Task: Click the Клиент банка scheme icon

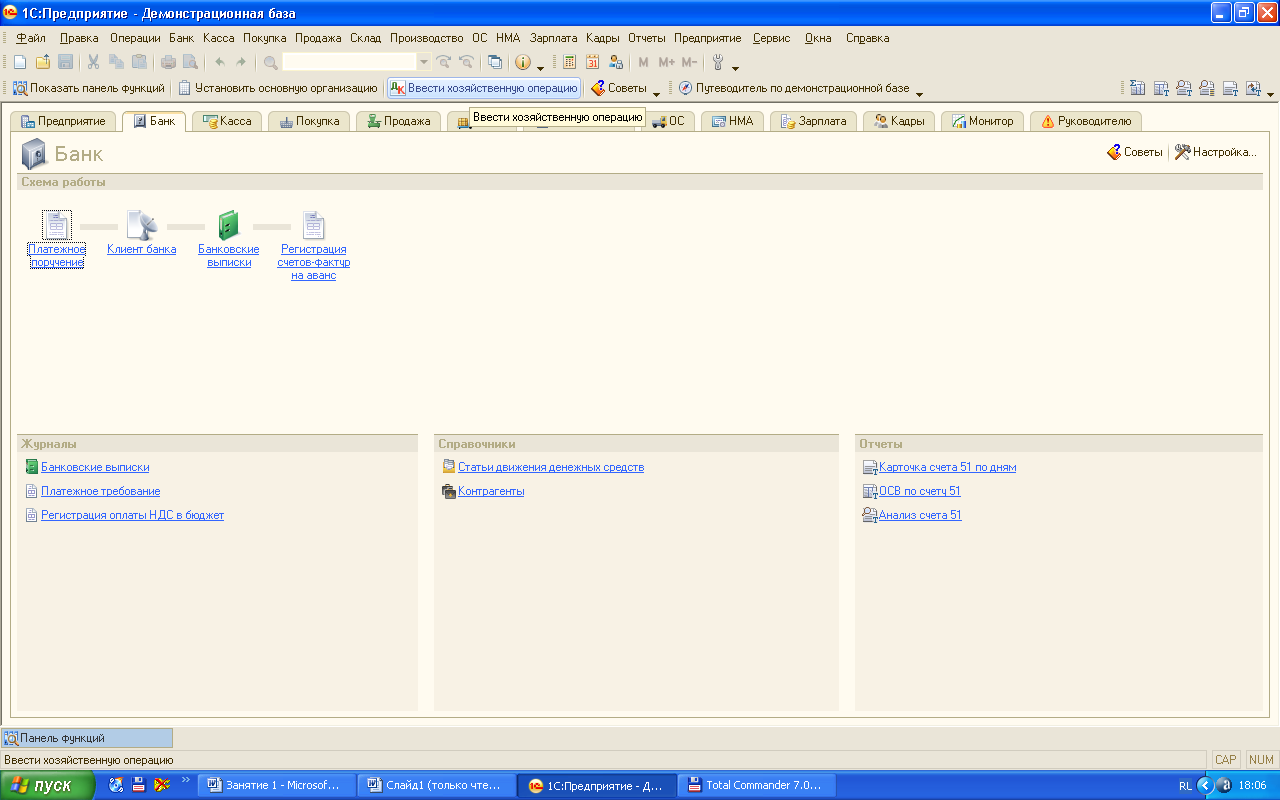Action: 142,225
